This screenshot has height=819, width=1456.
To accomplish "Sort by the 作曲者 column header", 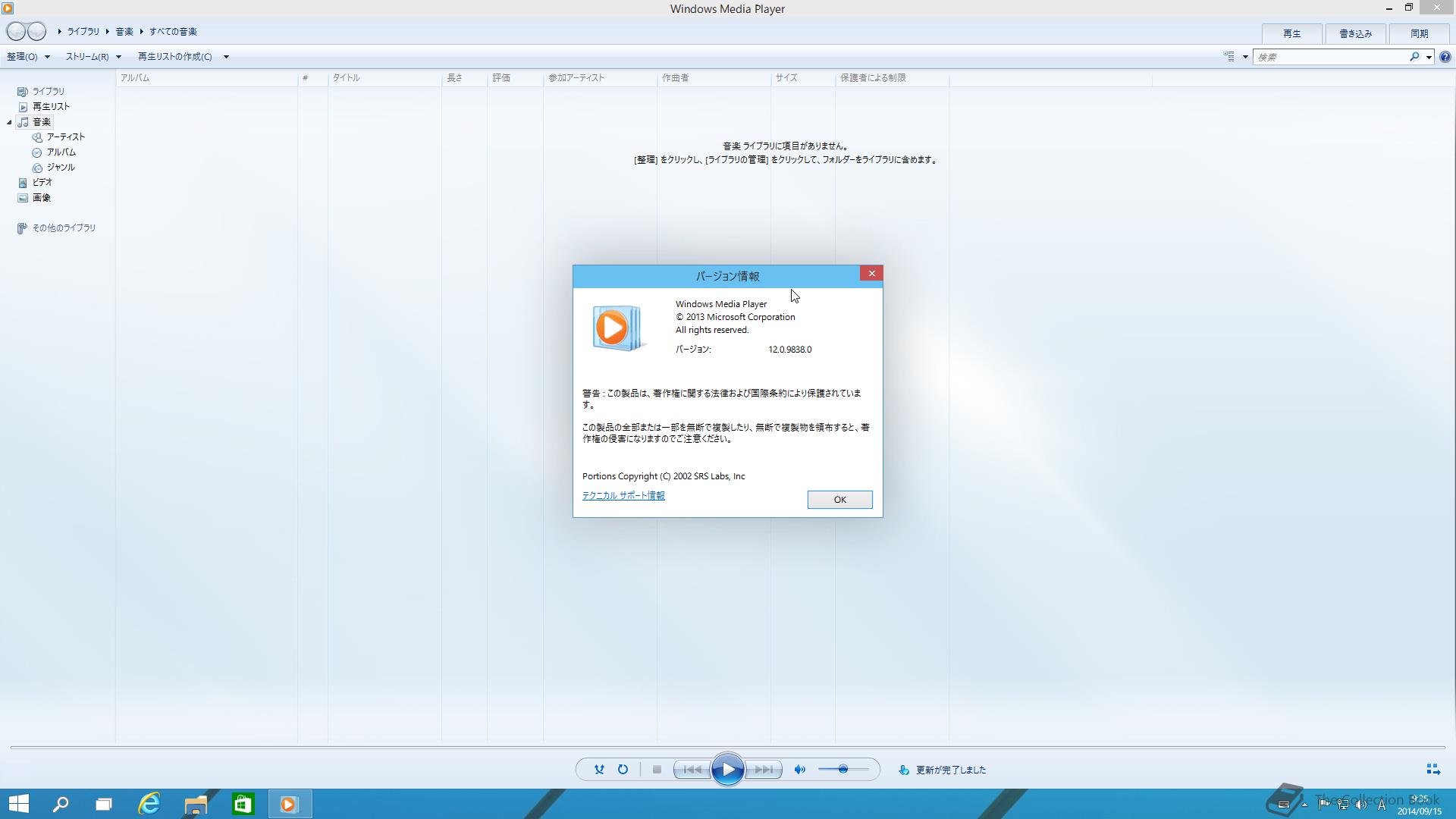I will 714,77.
